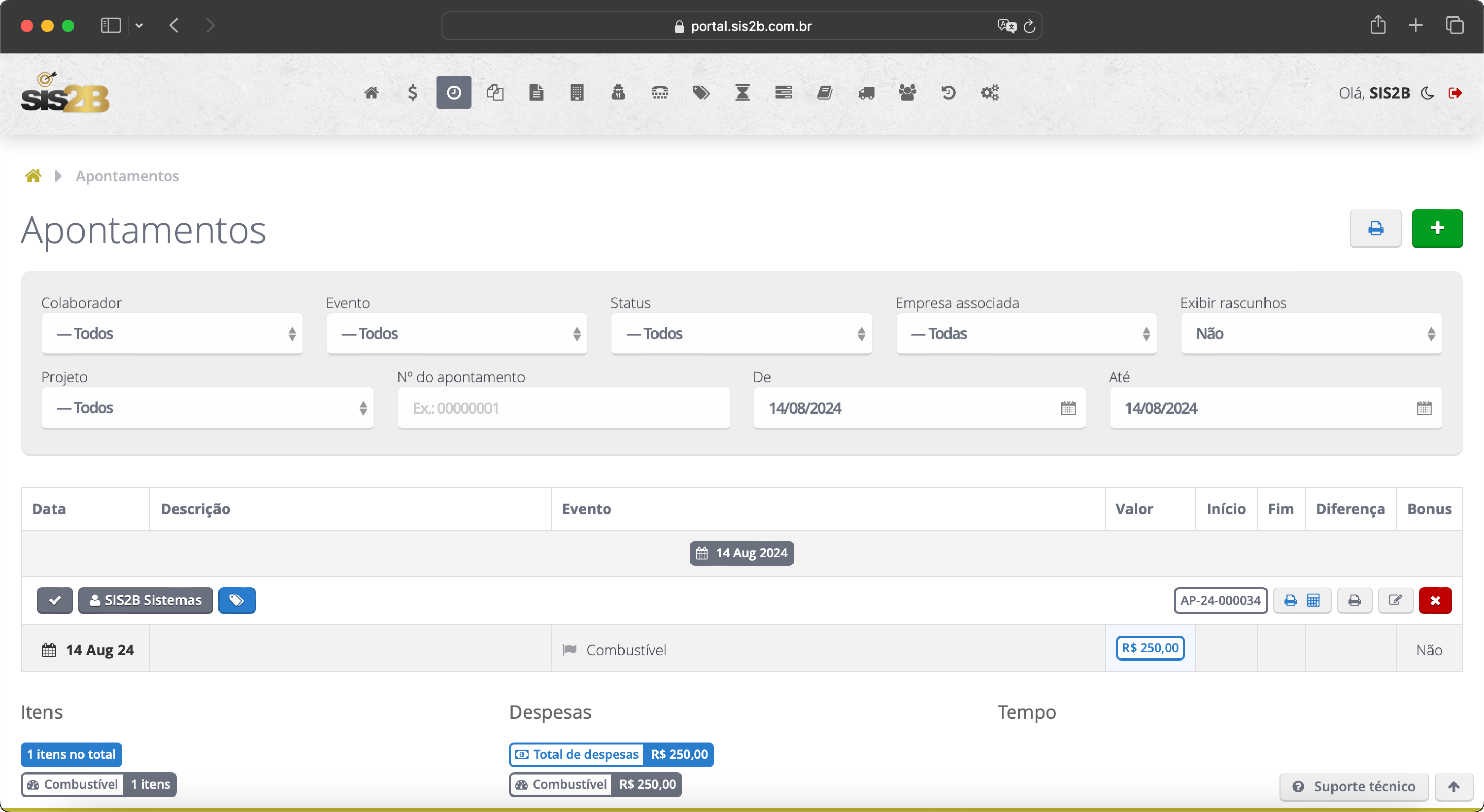Click the Apontamentos breadcrumb link
The image size is (1484, 812).
pyautogui.click(x=127, y=176)
